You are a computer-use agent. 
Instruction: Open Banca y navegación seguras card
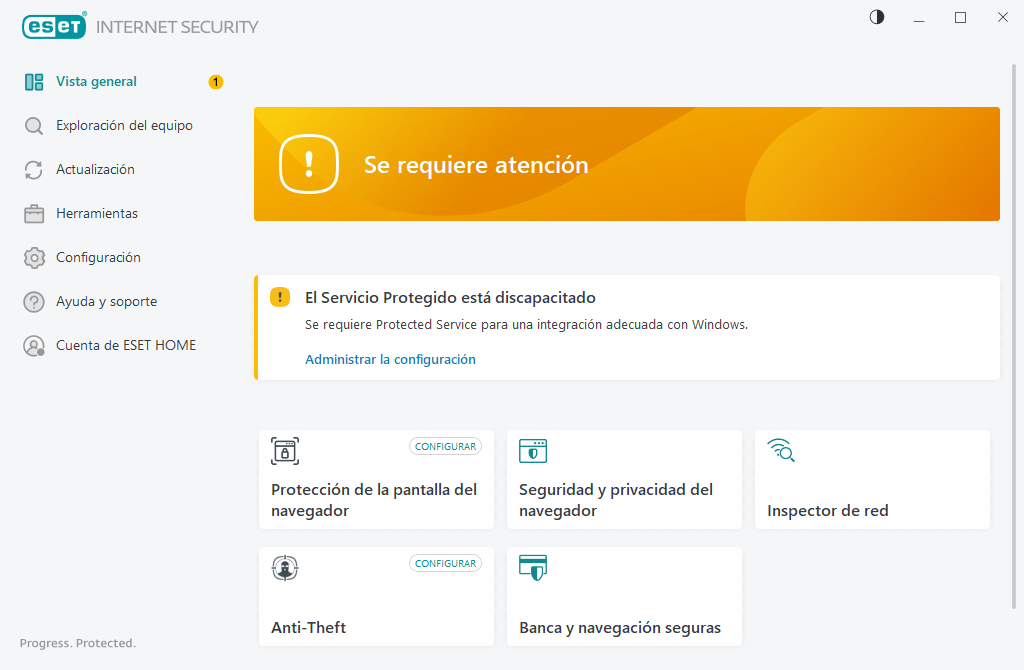tap(624, 596)
